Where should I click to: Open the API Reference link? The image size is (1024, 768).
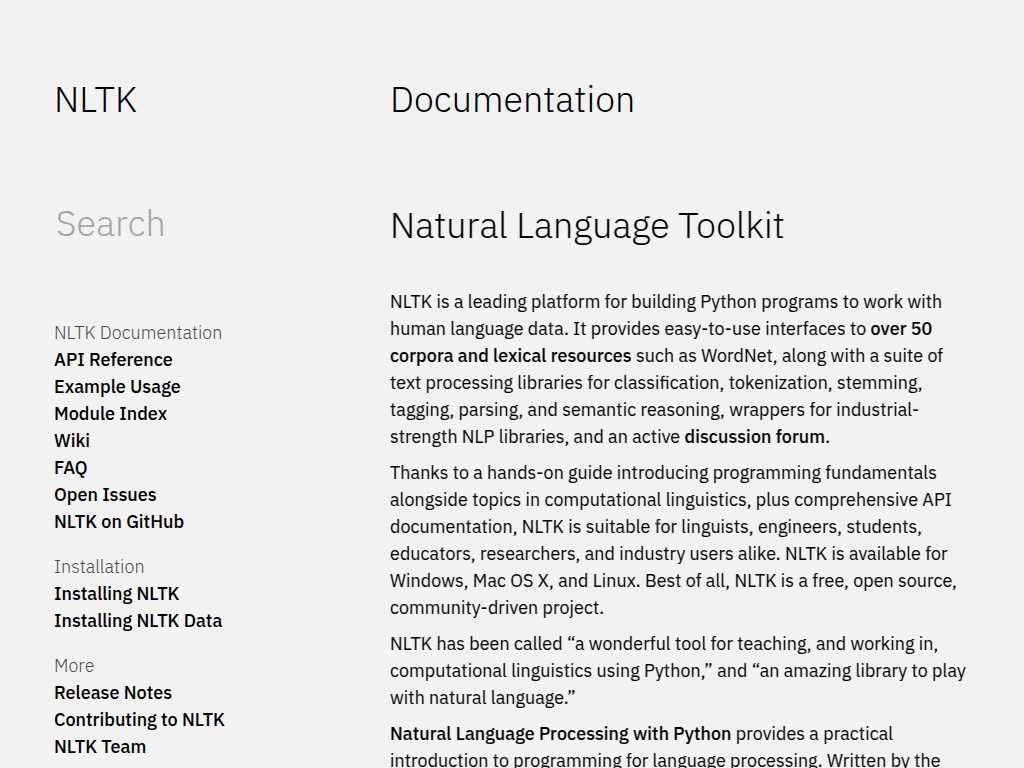pos(113,360)
